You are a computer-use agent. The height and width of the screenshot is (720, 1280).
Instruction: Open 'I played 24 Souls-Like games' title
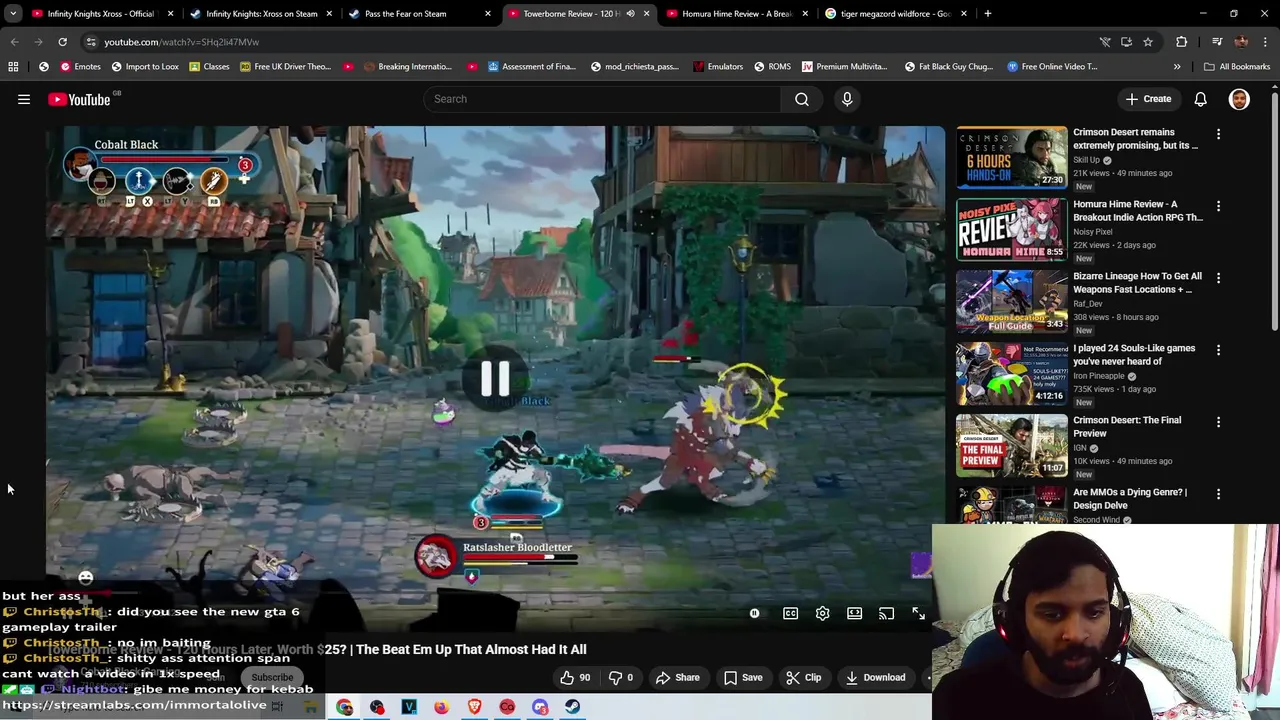click(x=1134, y=355)
